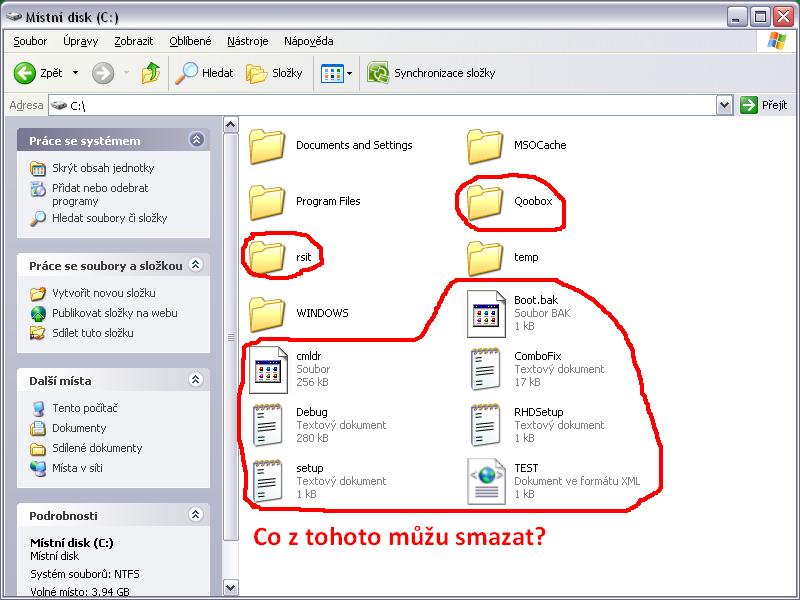
Task: Open the Oblíbené menu
Action: point(190,41)
